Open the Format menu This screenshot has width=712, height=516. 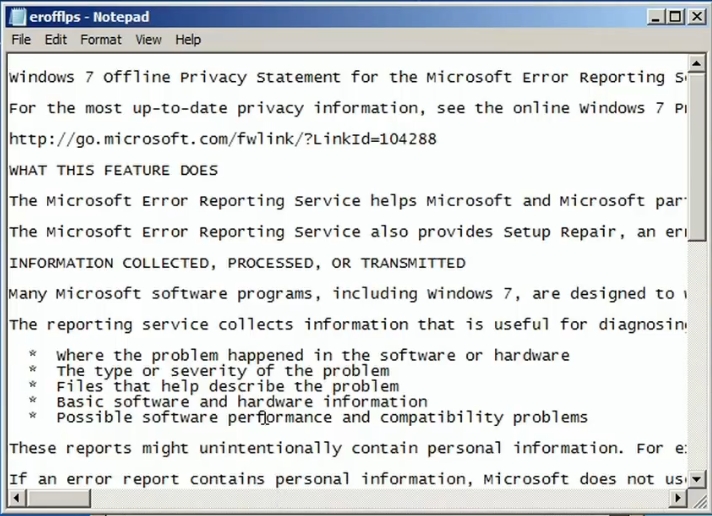point(101,40)
